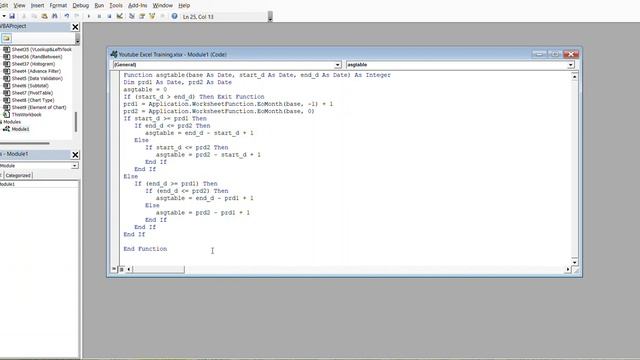Click the Find binoculars icon
Viewport: 640px width, 360px height.
point(55,16)
